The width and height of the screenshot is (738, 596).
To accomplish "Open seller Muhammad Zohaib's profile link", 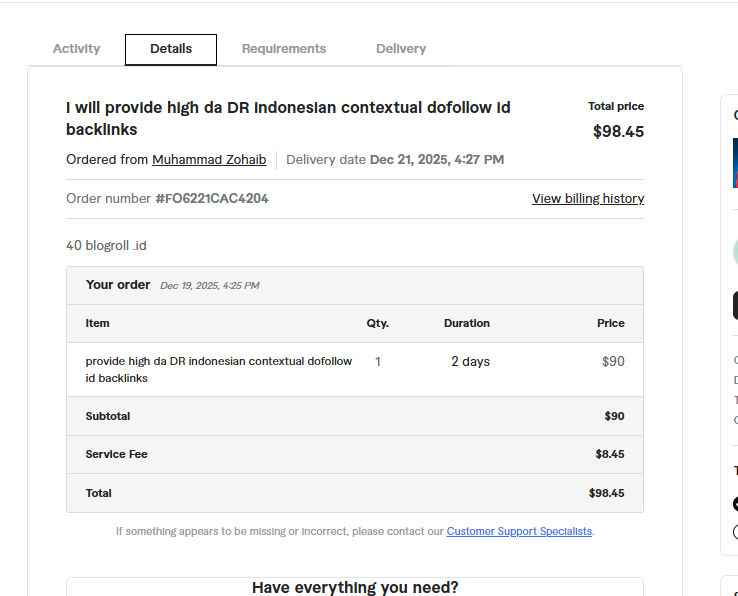I will pos(209,160).
